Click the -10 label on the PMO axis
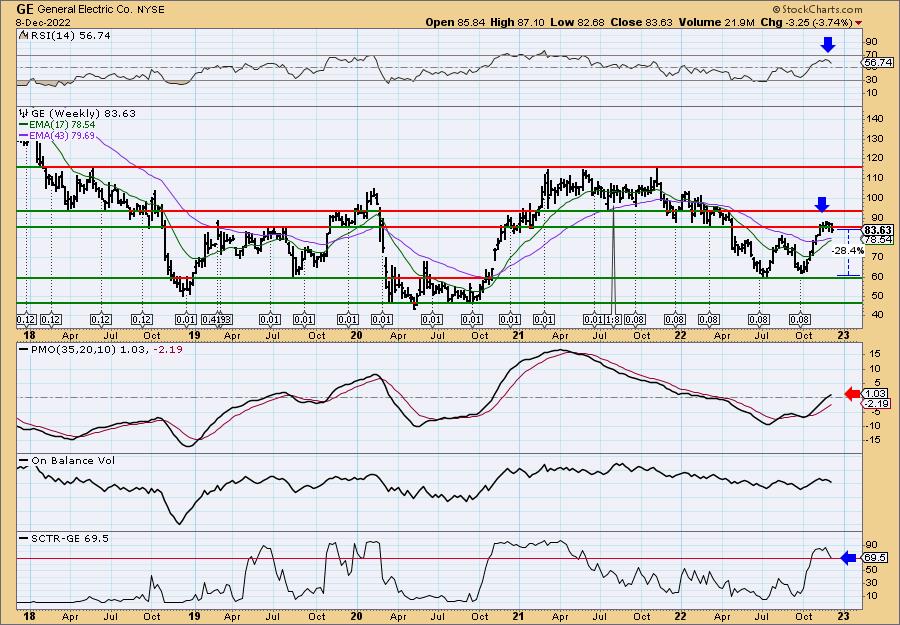This screenshot has height=625, width=900. pyautogui.click(x=874, y=425)
